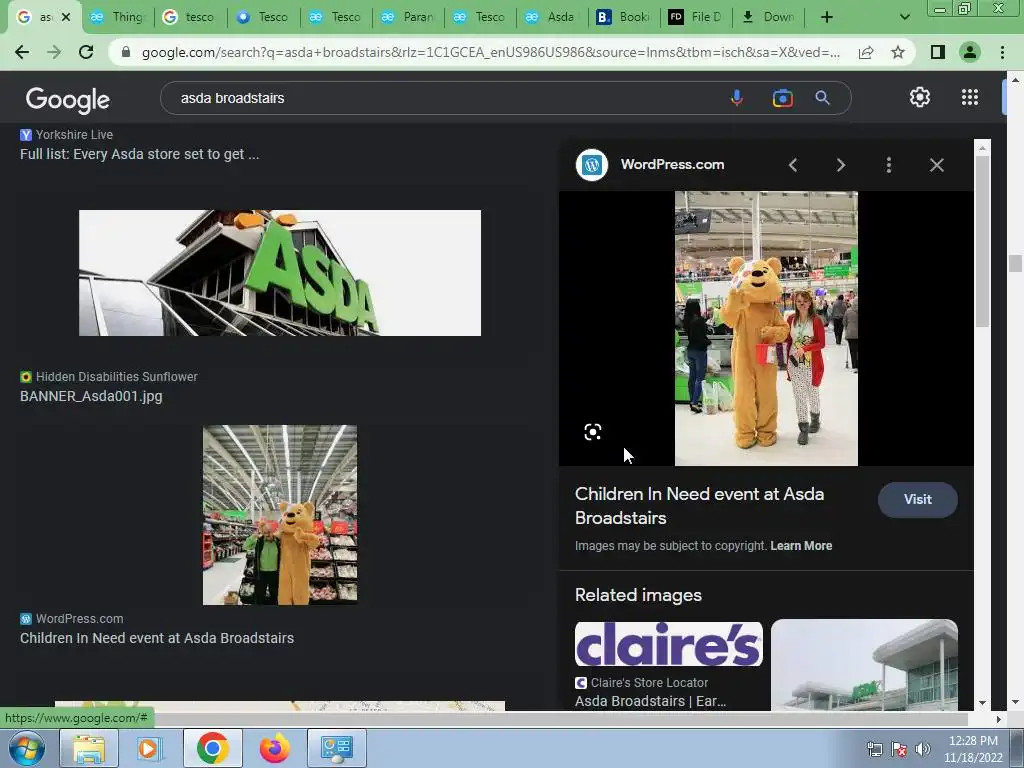
Task: Open the volume speaker tray icon
Action: coord(923,749)
